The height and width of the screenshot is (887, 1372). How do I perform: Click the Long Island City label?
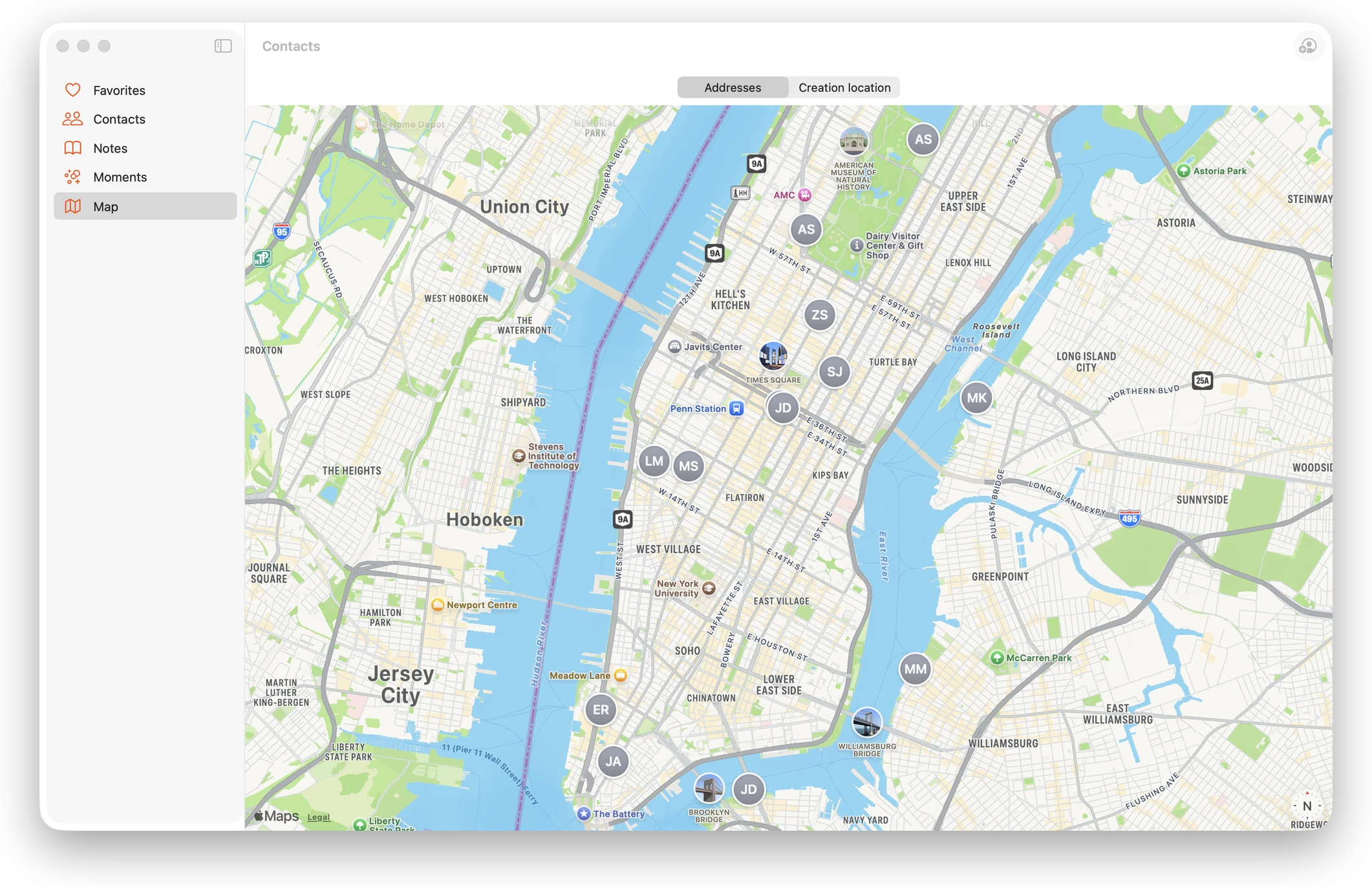pos(1086,362)
